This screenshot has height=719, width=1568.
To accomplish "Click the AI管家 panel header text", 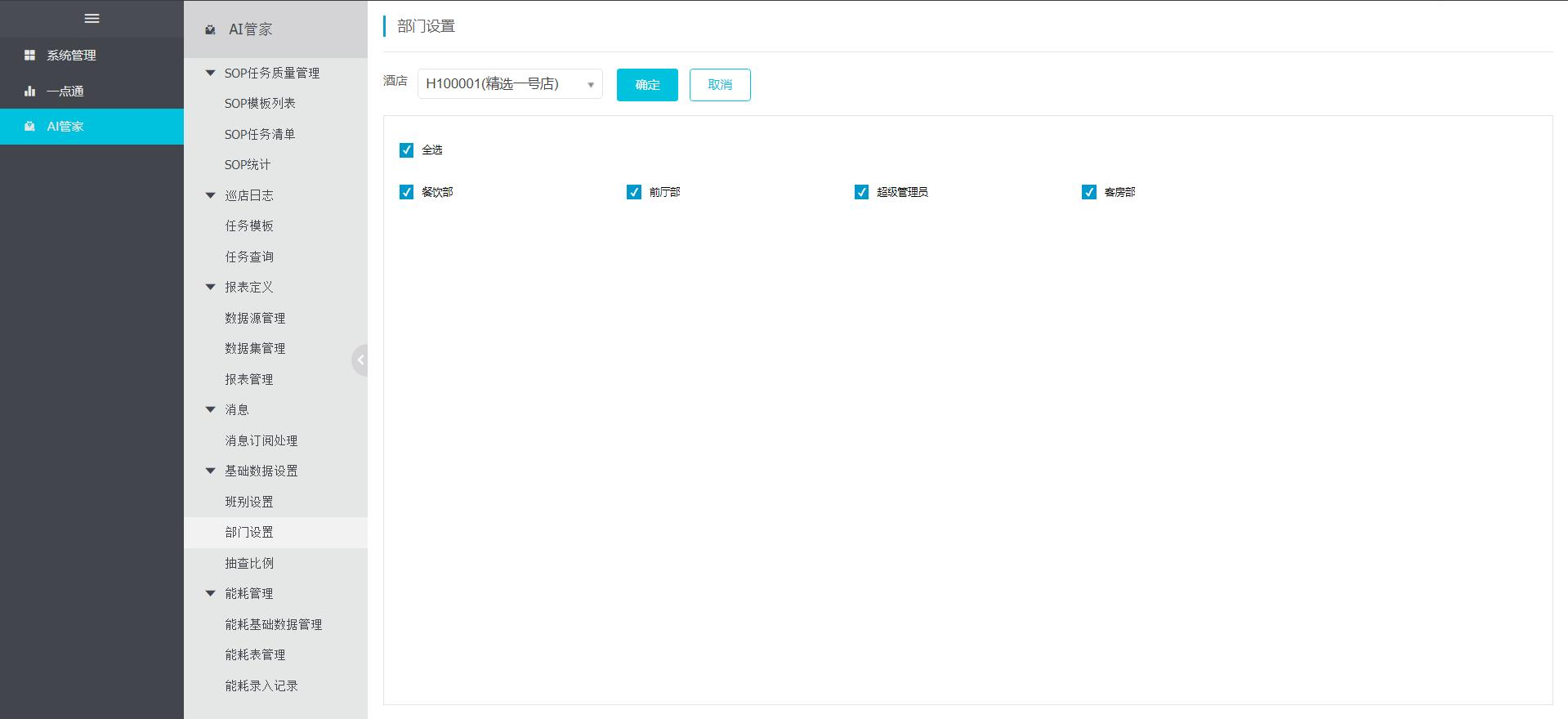I will point(250,29).
